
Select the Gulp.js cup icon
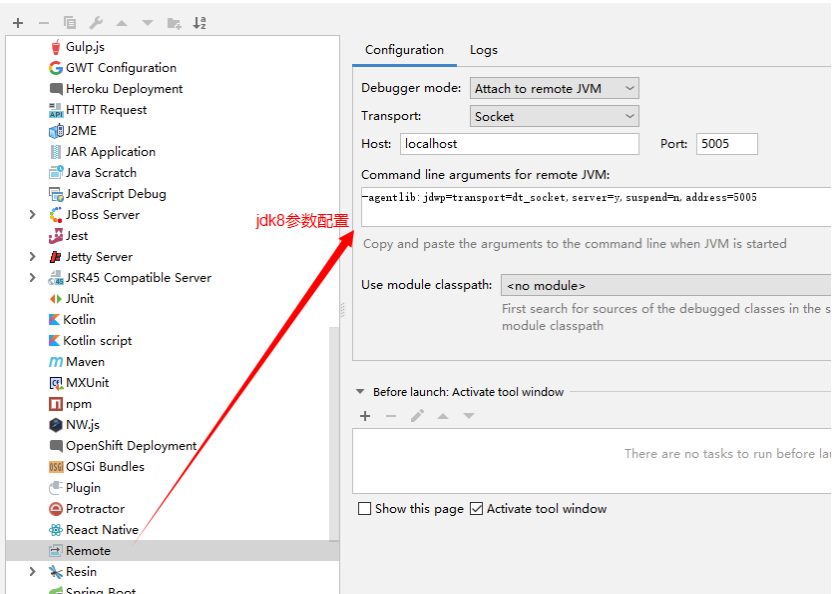tap(56, 47)
